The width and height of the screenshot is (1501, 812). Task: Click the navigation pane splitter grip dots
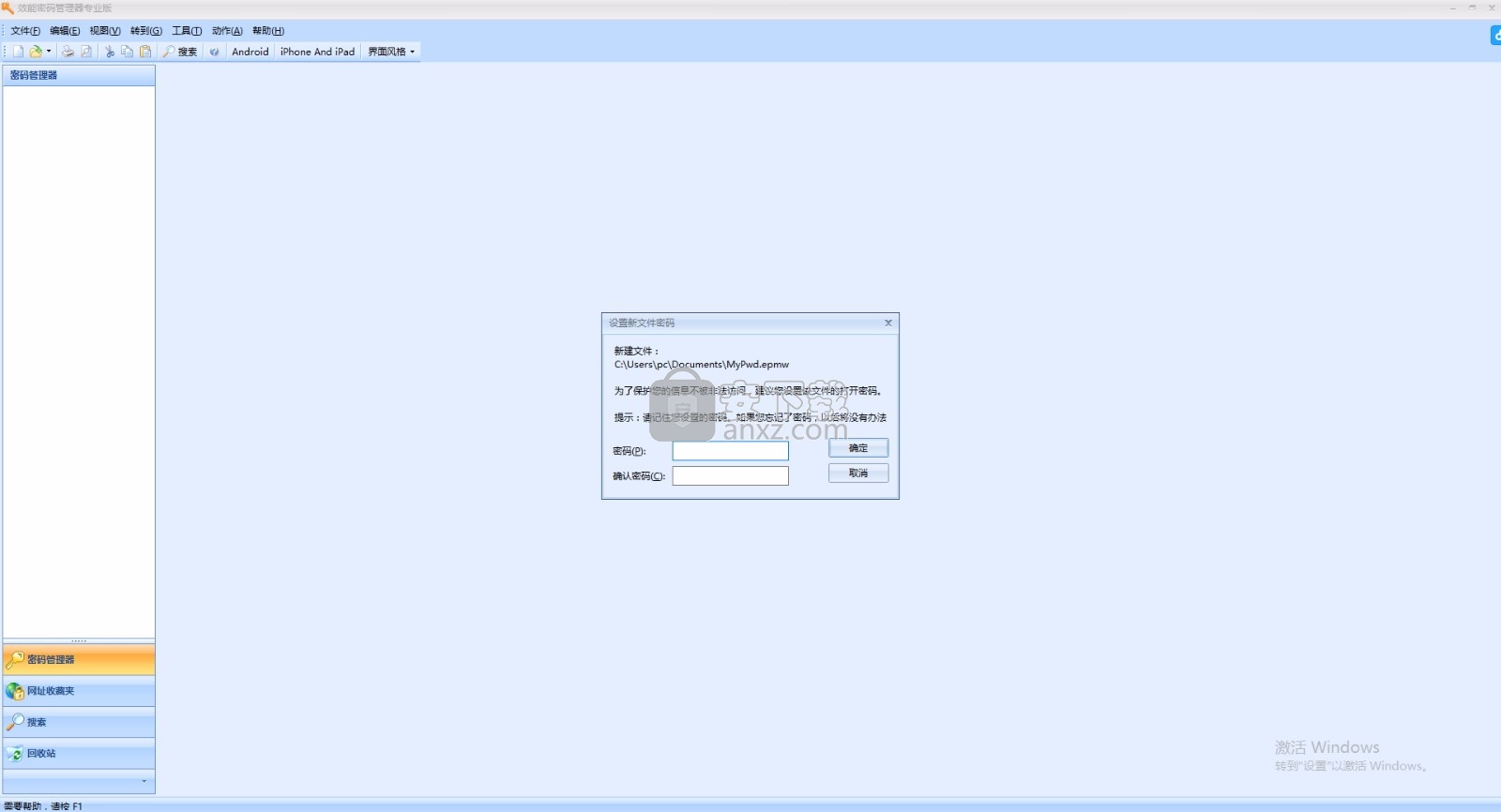click(79, 641)
